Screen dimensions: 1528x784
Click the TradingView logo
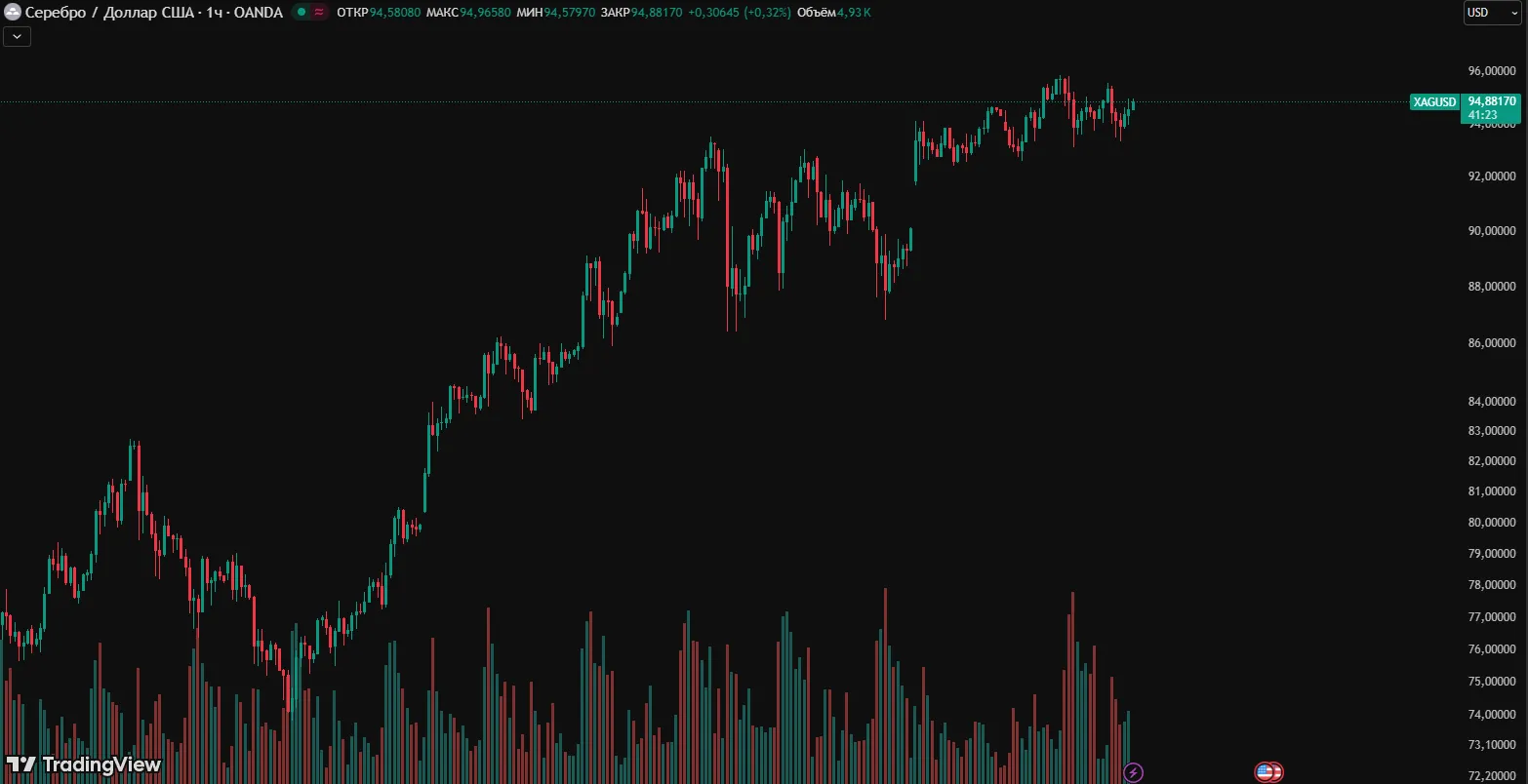point(84,764)
